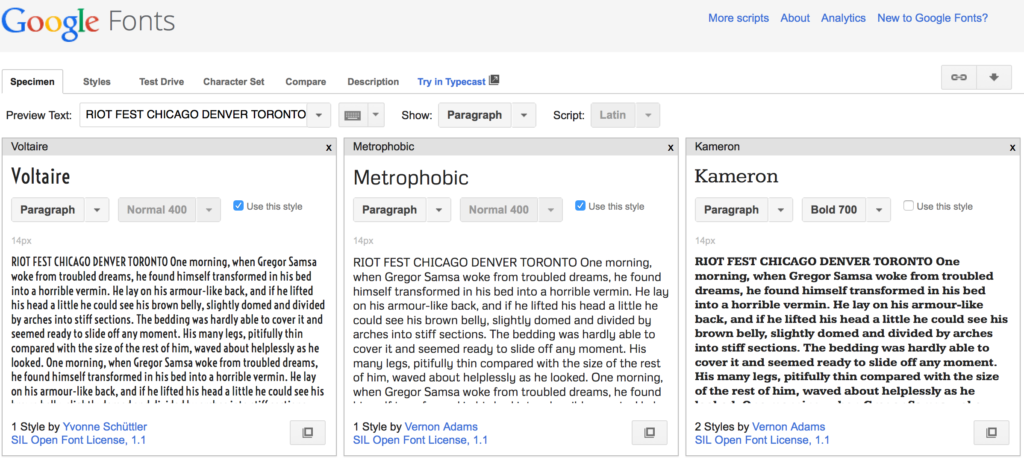Viewport: 1024px width, 463px height.
Task: Click the Try in Typecast link
Action: pos(451,82)
